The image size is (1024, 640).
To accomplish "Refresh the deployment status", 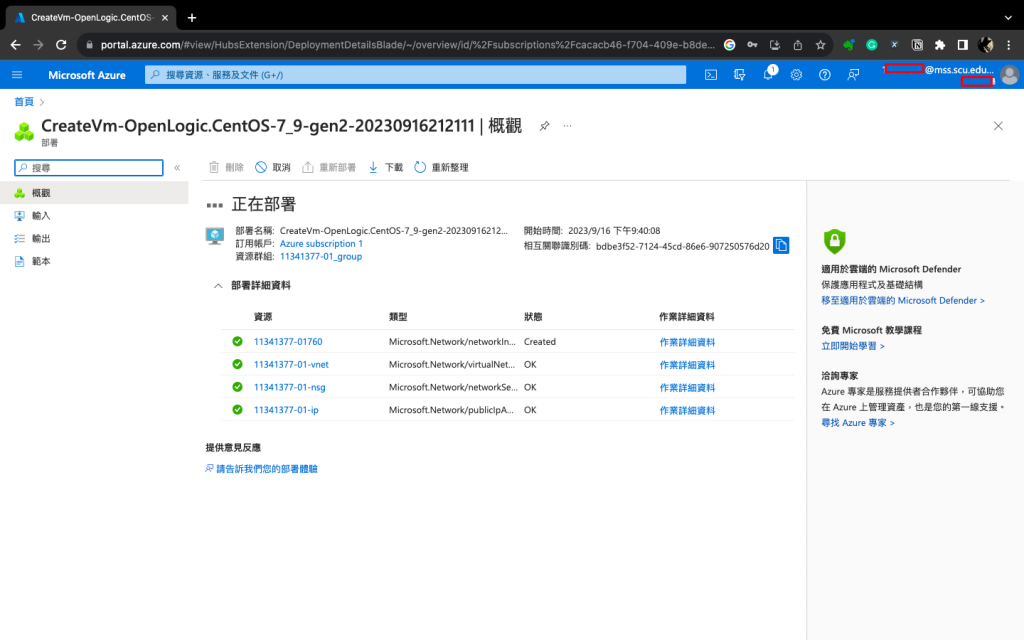I will (441, 167).
